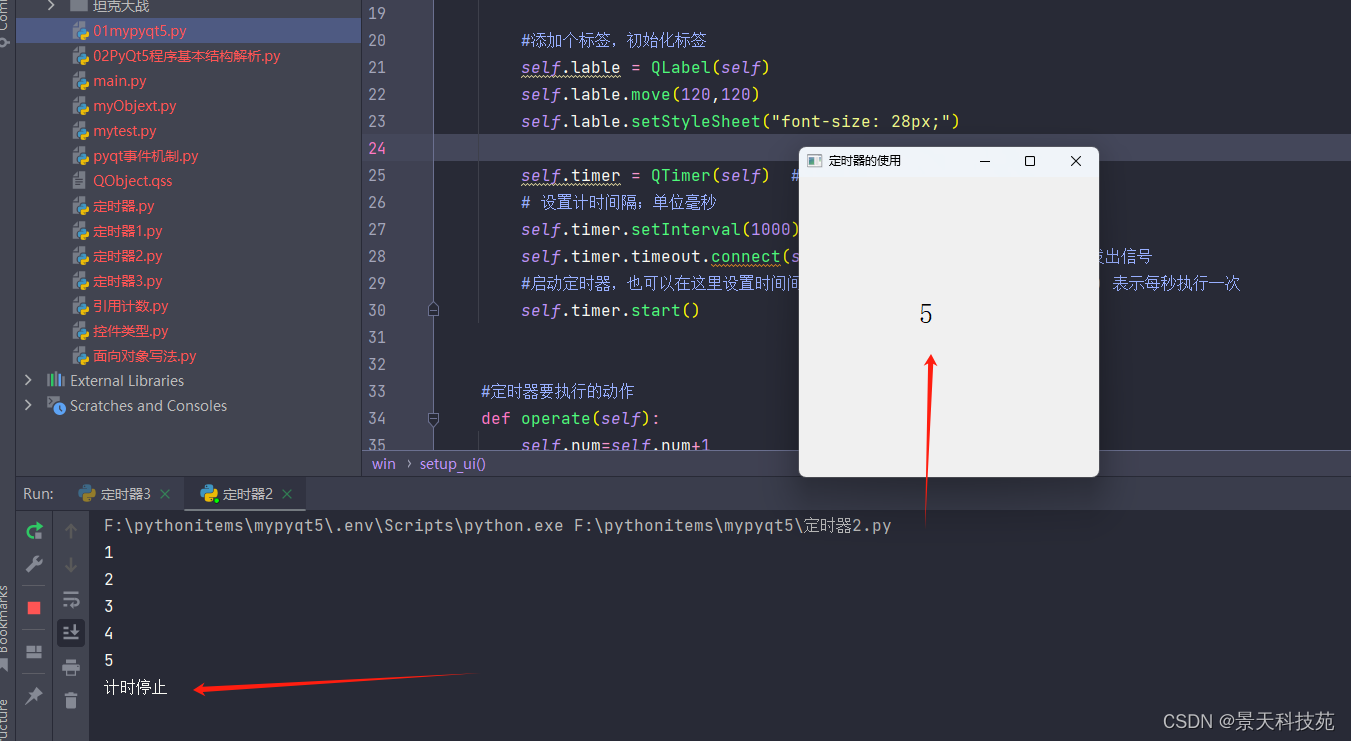The height and width of the screenshot is (741, 1351).
Task: Select the Scratches and Consoles label
Action: click(148, 405)
